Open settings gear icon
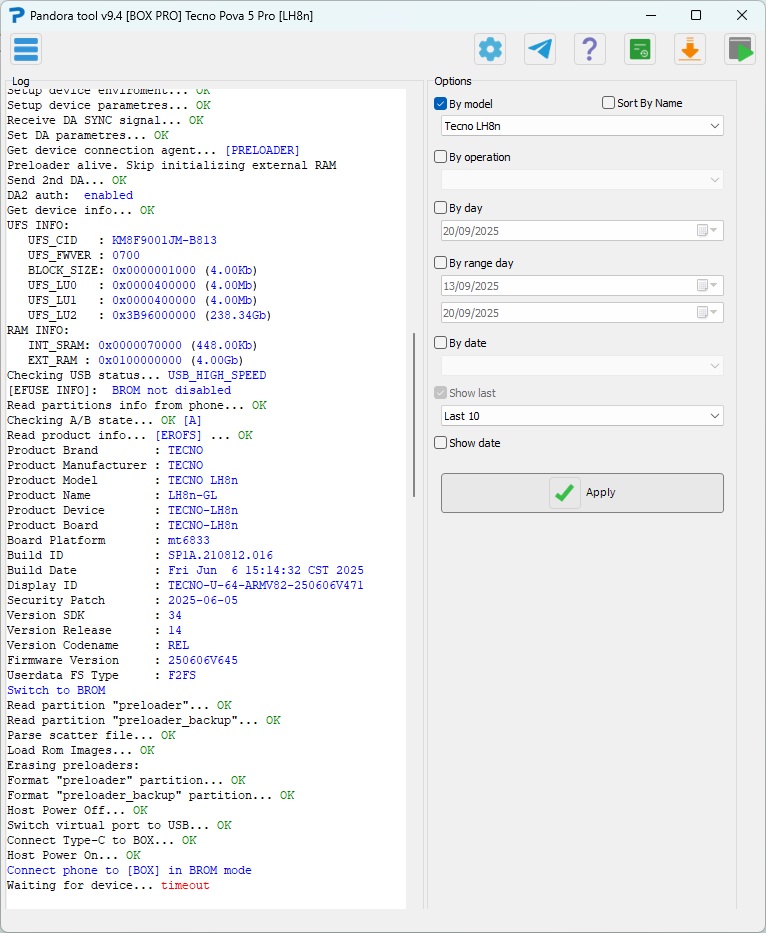Image resolution: width=766 pixels, height=933 pixels. 490,49
